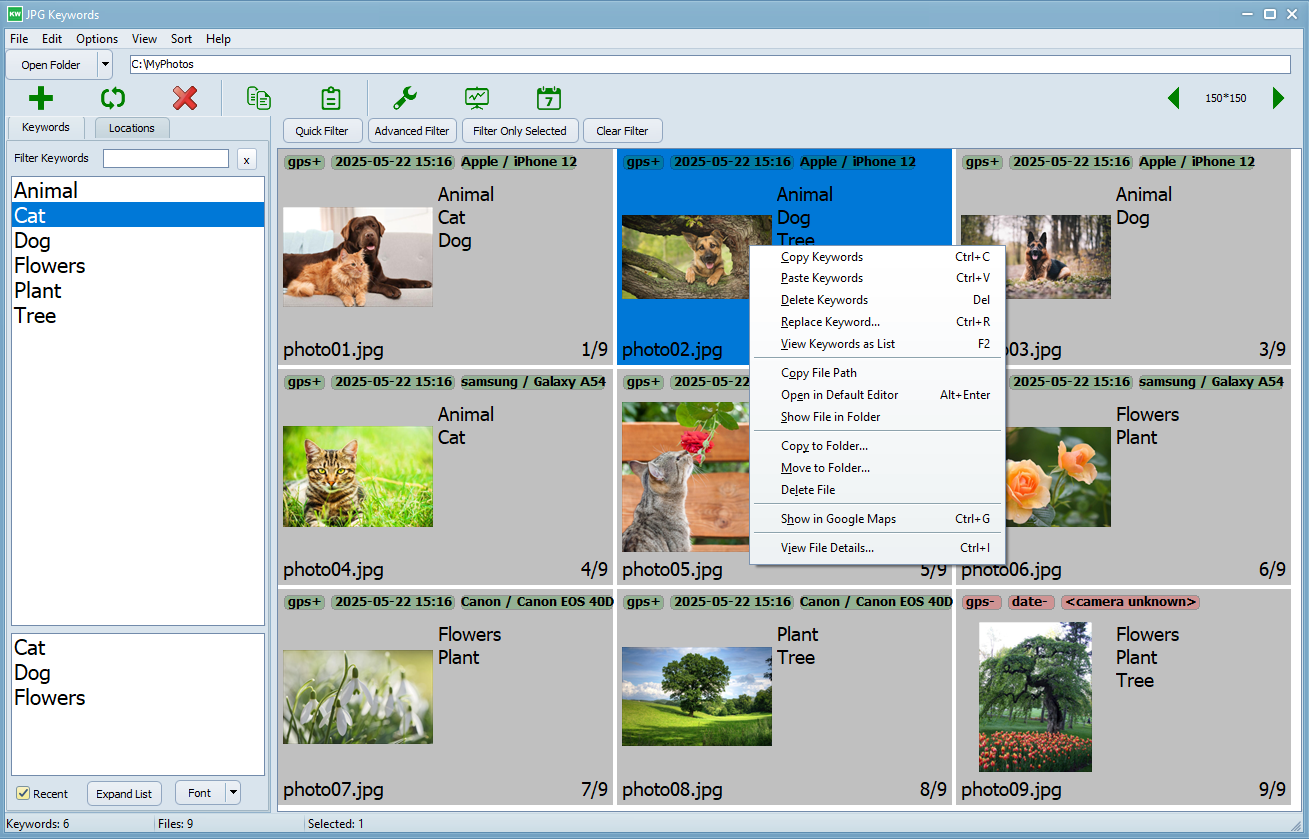Click the Font button
The height and width of the screenshot is (839, 1309).
tap(200, 793)
